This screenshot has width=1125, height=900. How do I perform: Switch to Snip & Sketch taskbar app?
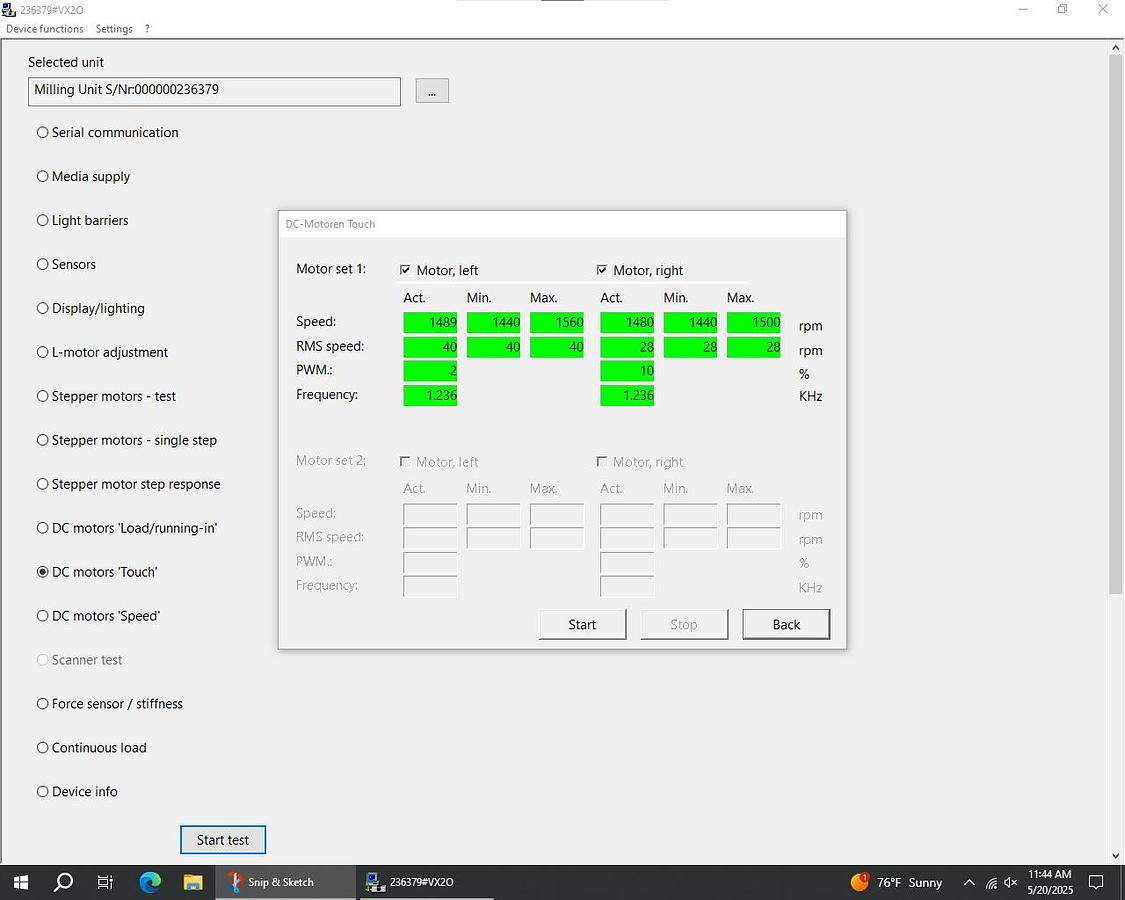point(271,882)
